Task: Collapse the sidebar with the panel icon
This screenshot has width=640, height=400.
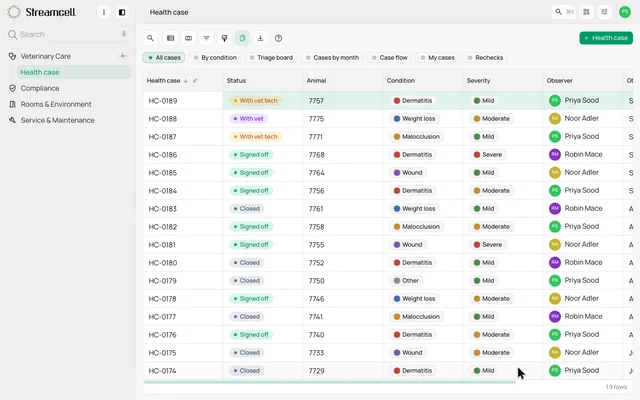Action: tap(122, 12)
